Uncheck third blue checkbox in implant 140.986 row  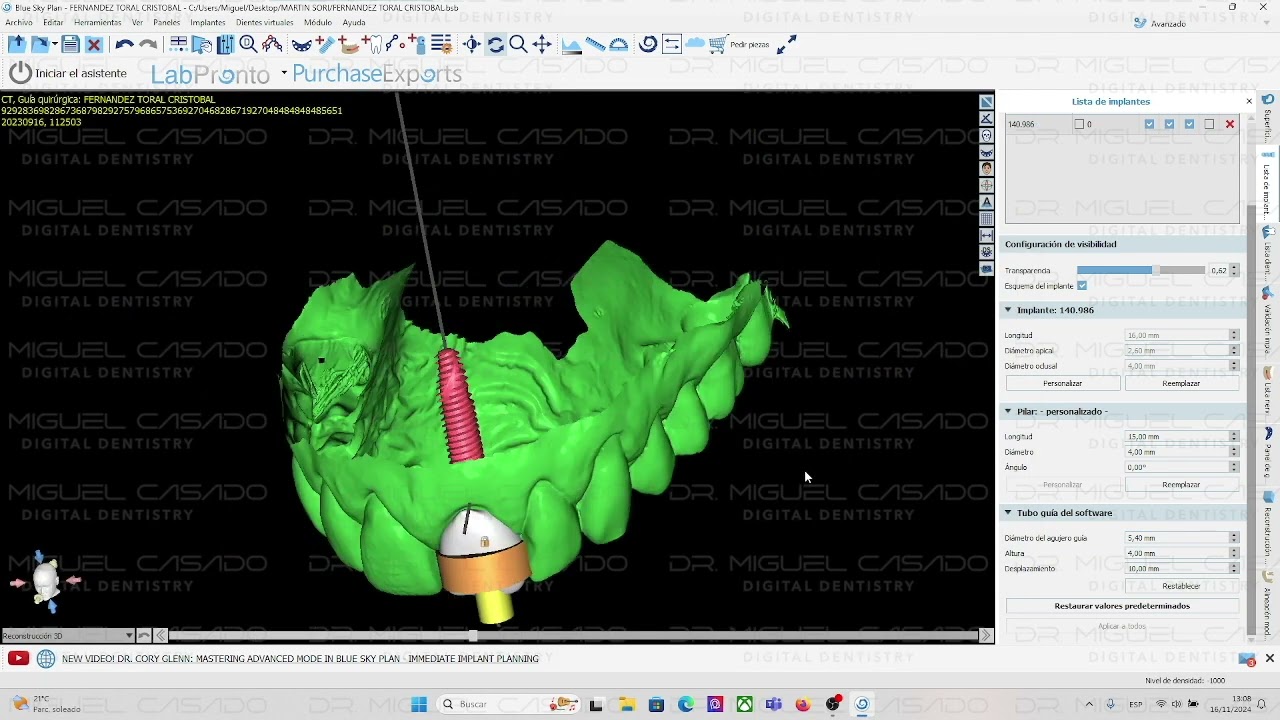click(x=1189, y=124)
